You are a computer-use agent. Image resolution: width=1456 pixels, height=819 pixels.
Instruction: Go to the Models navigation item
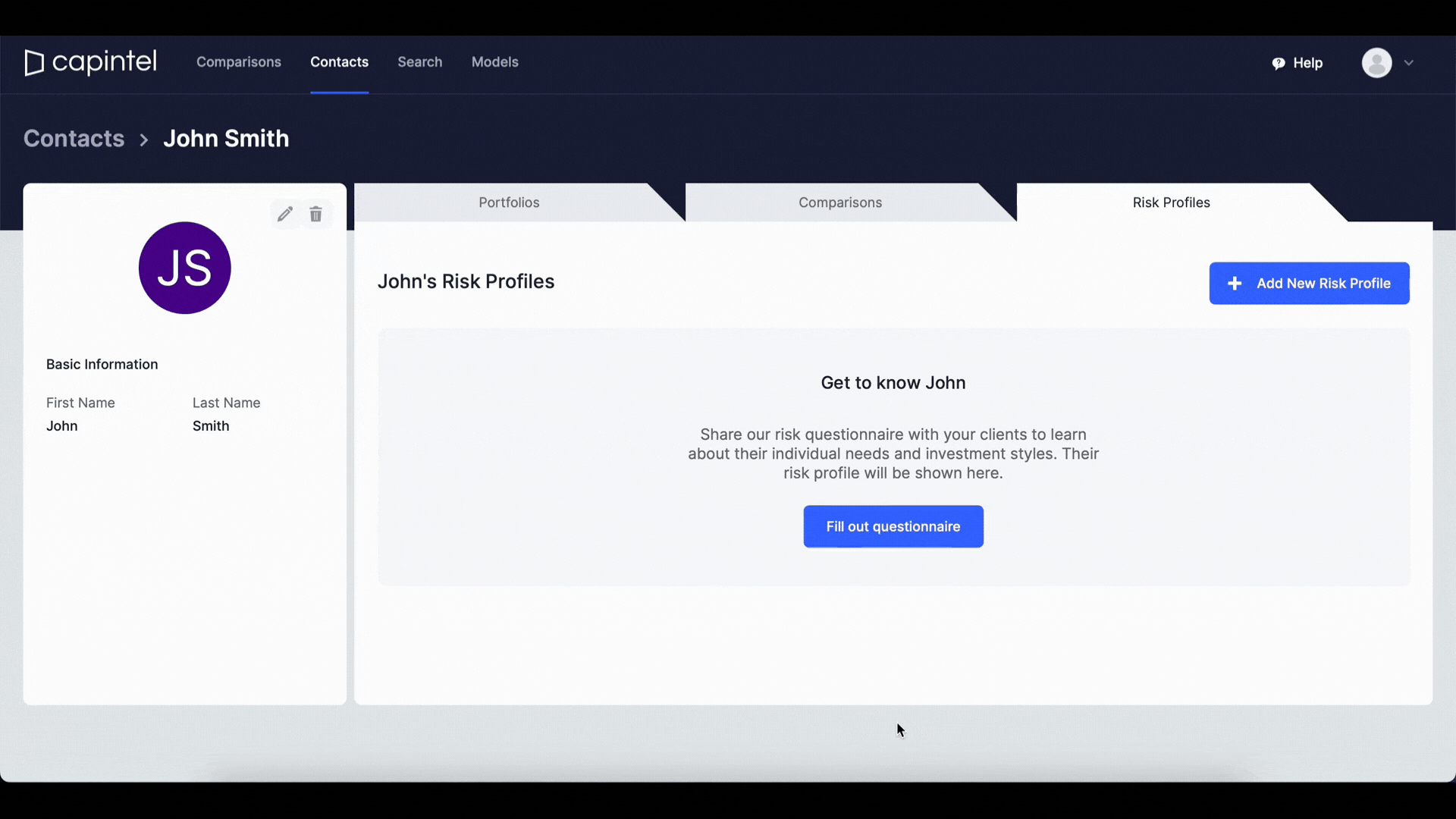(494, 62)
